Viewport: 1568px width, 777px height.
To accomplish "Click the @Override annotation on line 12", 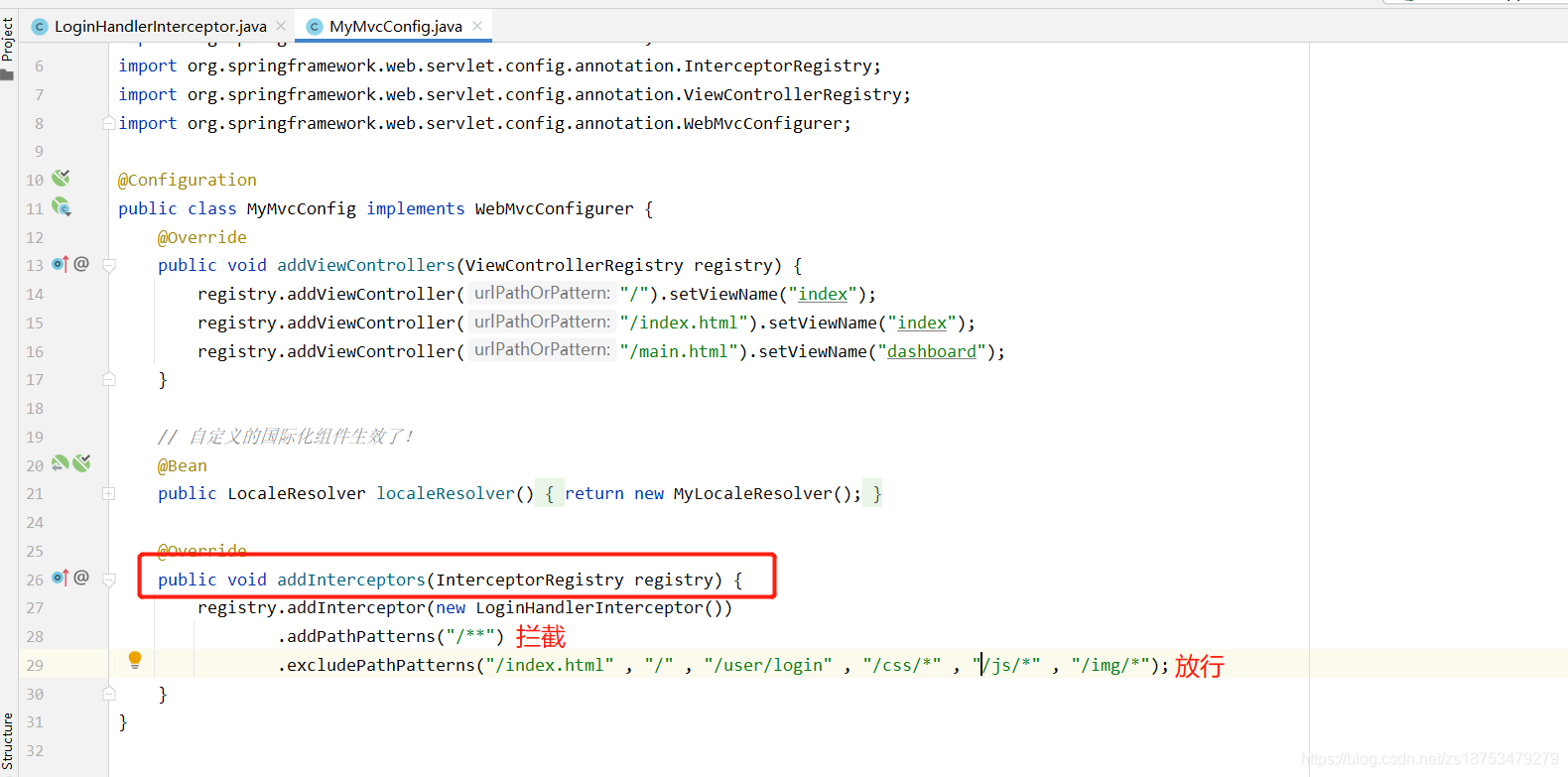I will [202, 237].
